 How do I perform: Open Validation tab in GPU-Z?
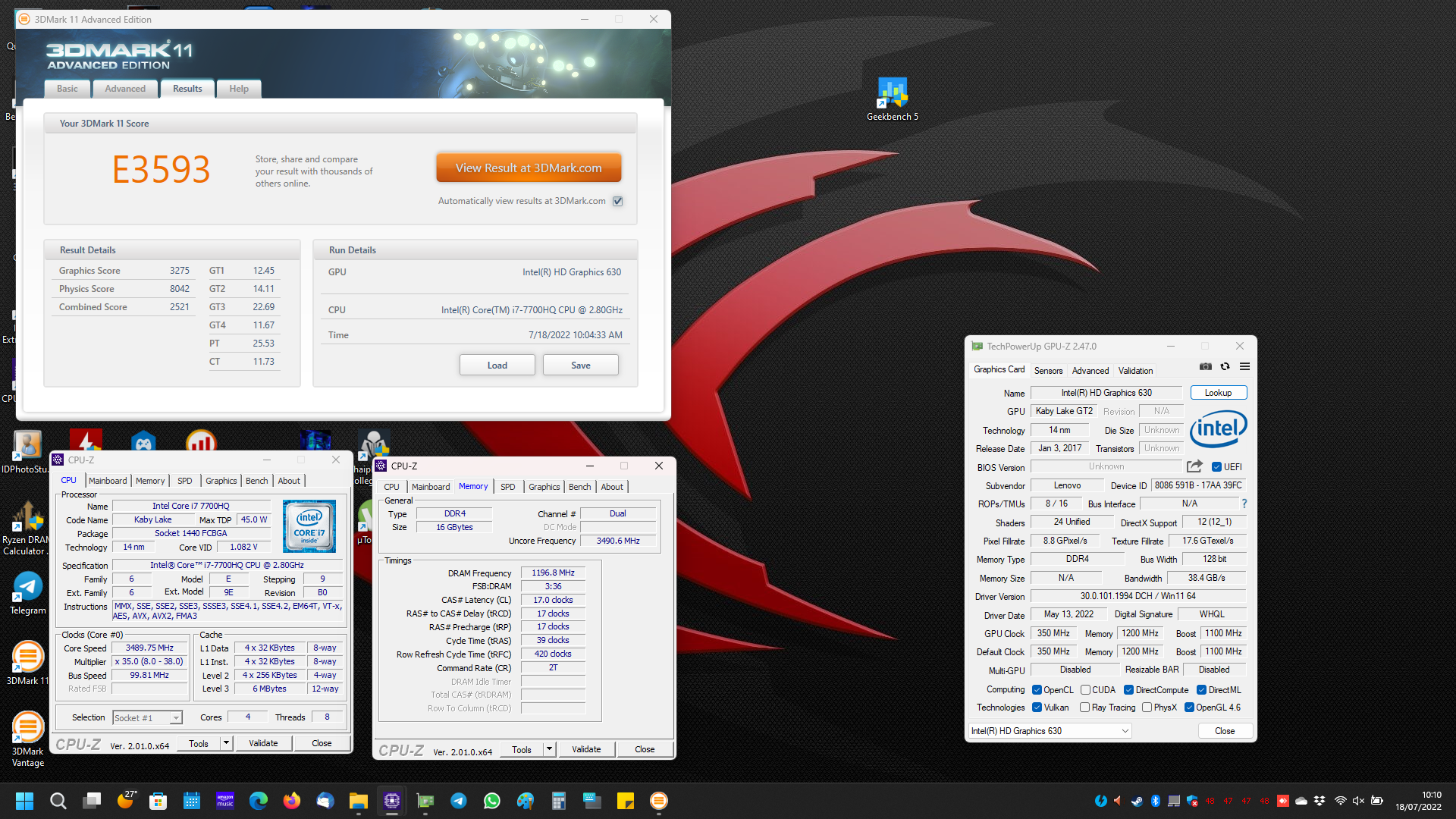pos(1135,371)
